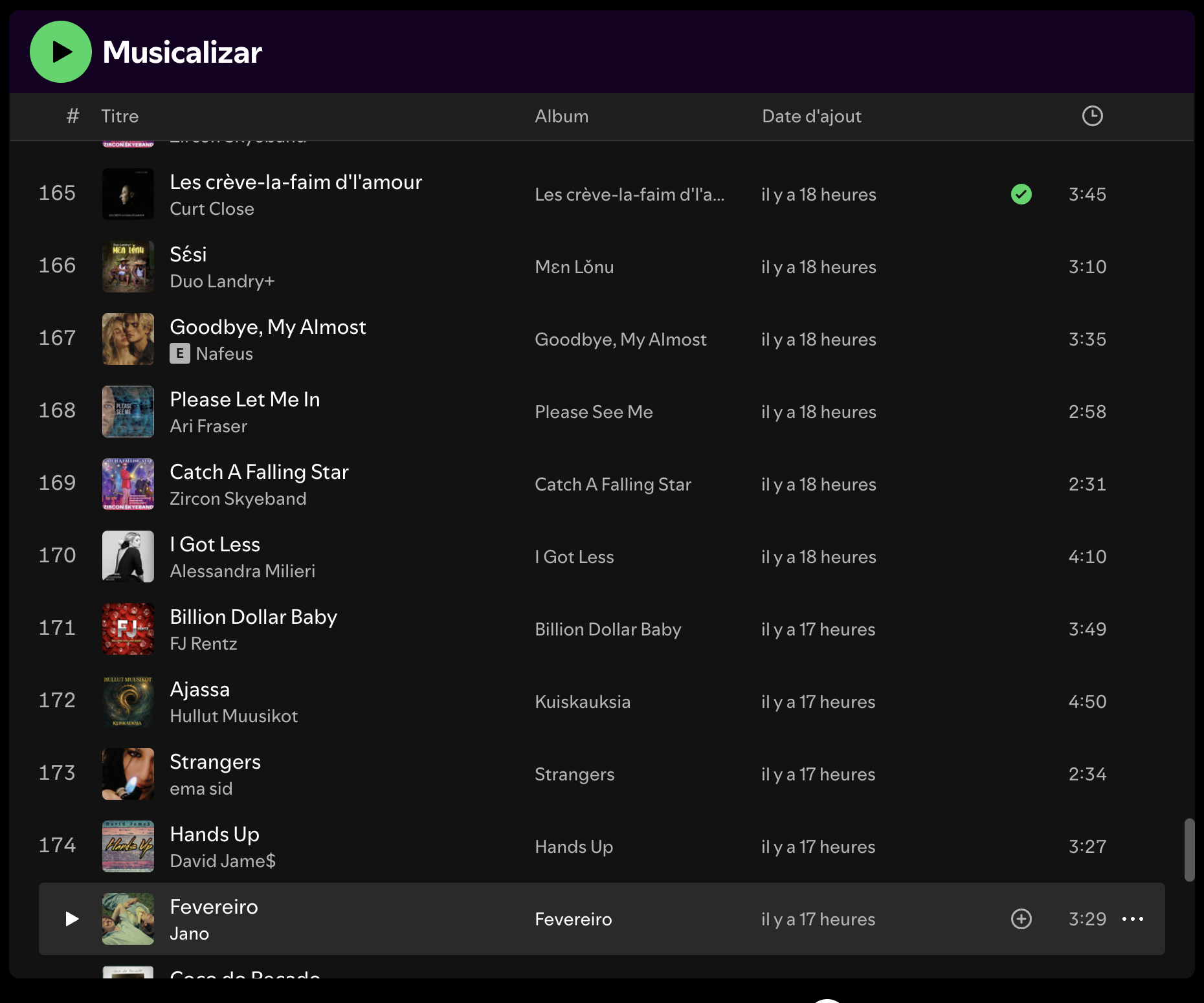Open Strangers cover thumbnail
1204x1003 pixels.
(128, 774)
